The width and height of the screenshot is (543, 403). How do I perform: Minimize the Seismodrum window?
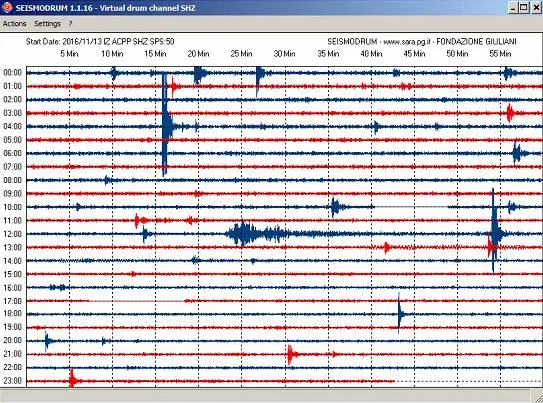pyautogui.click(x=514, y=8)
